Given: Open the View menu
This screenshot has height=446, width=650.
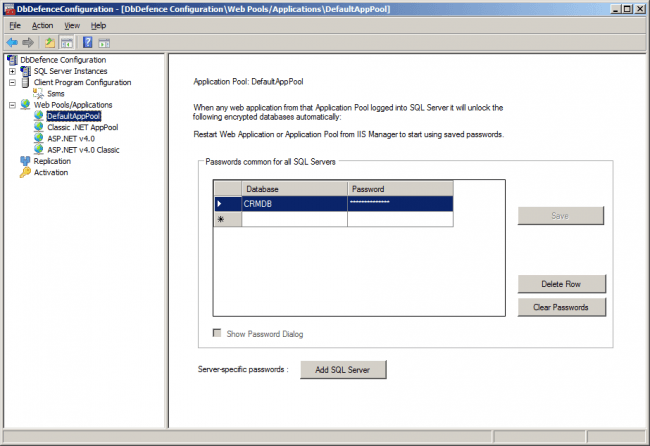Looking at the screenshot, I should point(72,25).
